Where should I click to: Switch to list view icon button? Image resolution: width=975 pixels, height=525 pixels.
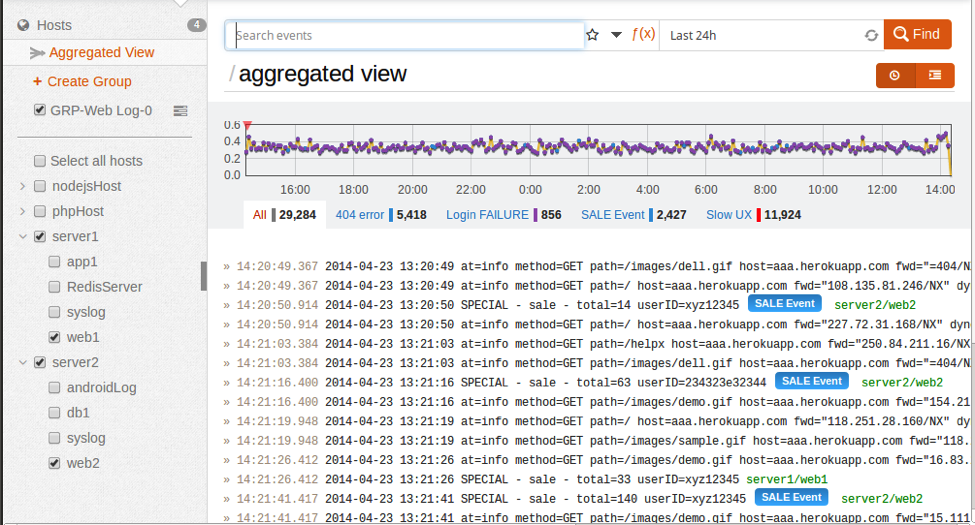(x=934, y=75)
